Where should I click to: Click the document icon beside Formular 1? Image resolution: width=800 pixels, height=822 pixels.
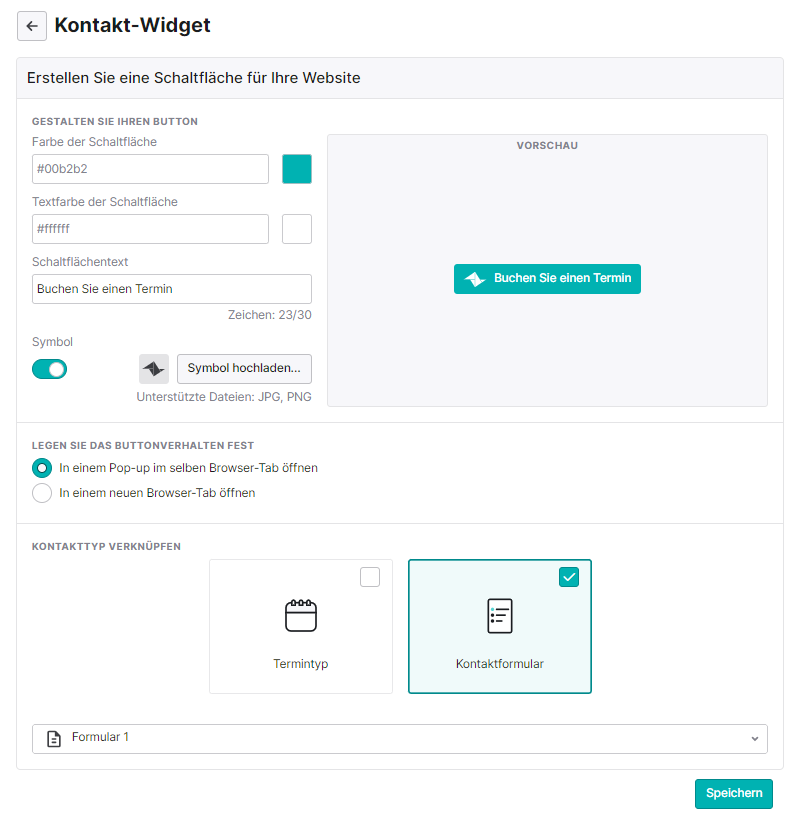tap(54, 739)
